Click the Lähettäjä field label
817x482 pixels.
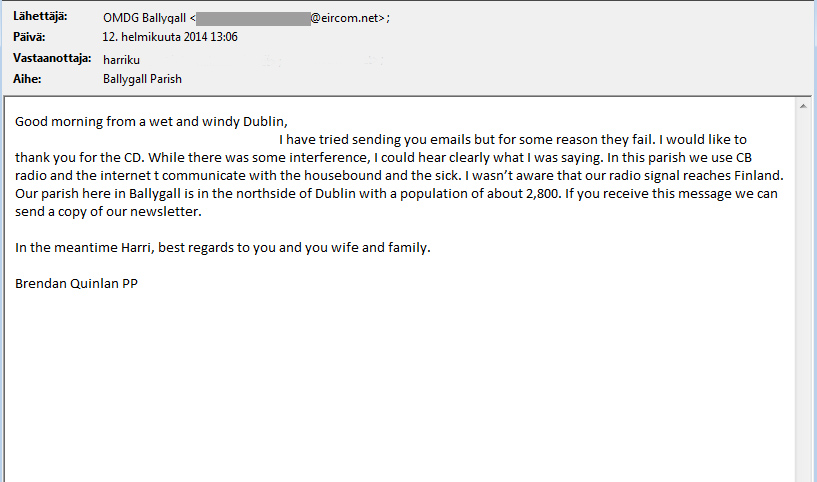pos(40,16)
